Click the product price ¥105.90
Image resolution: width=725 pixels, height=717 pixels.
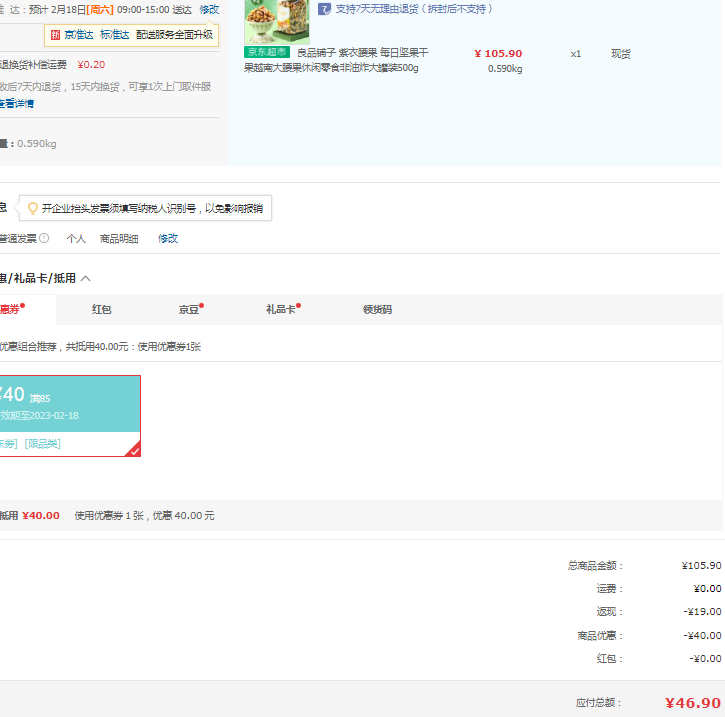click(x=498, y=54)
